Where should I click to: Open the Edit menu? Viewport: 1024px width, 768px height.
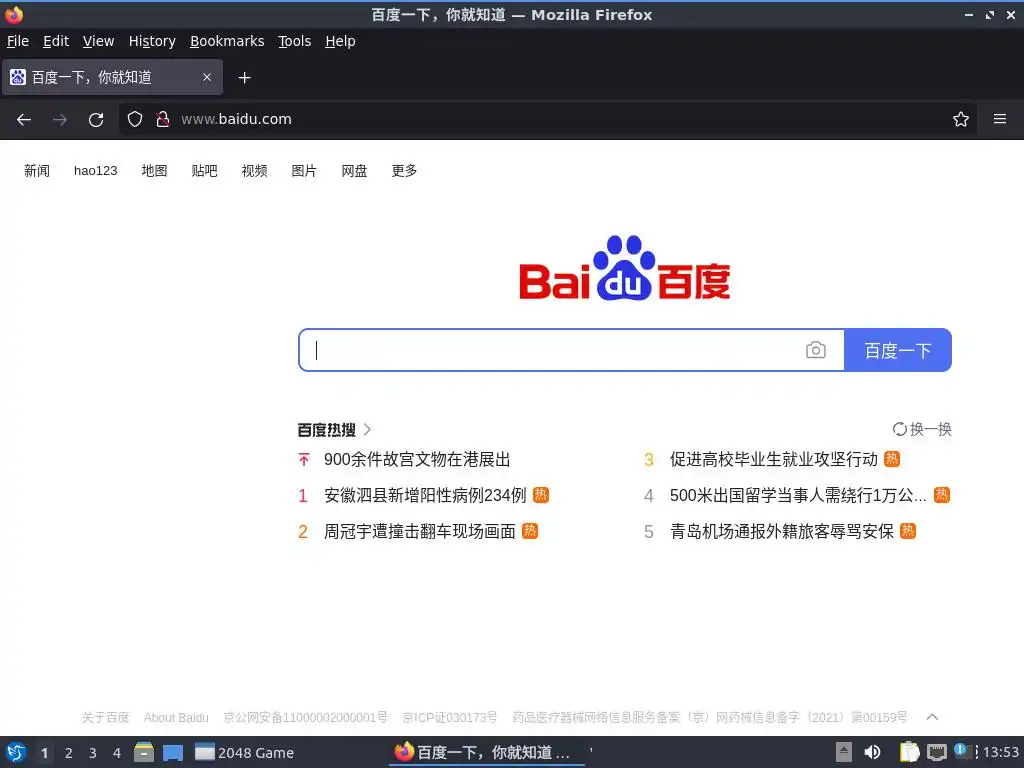pyautogui.click(x=56, y=41)
